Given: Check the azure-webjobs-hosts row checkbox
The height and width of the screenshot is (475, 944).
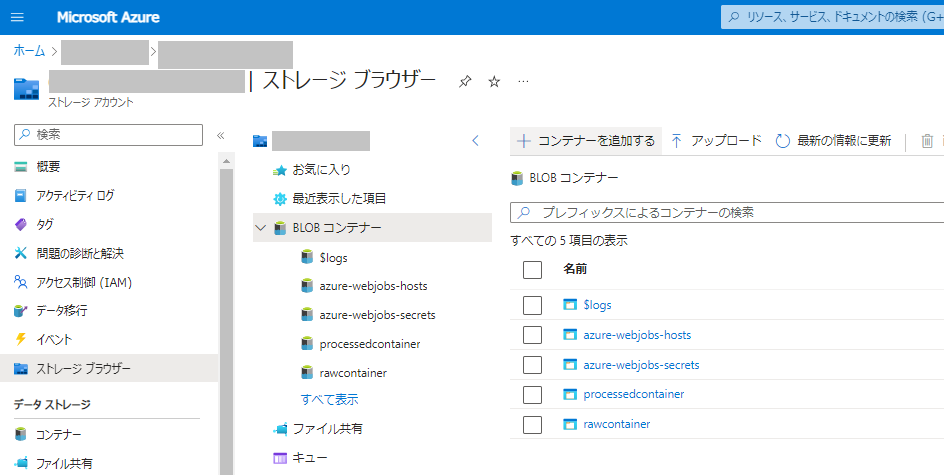Looking at the screenshot, I should click(x=532, y=335).
